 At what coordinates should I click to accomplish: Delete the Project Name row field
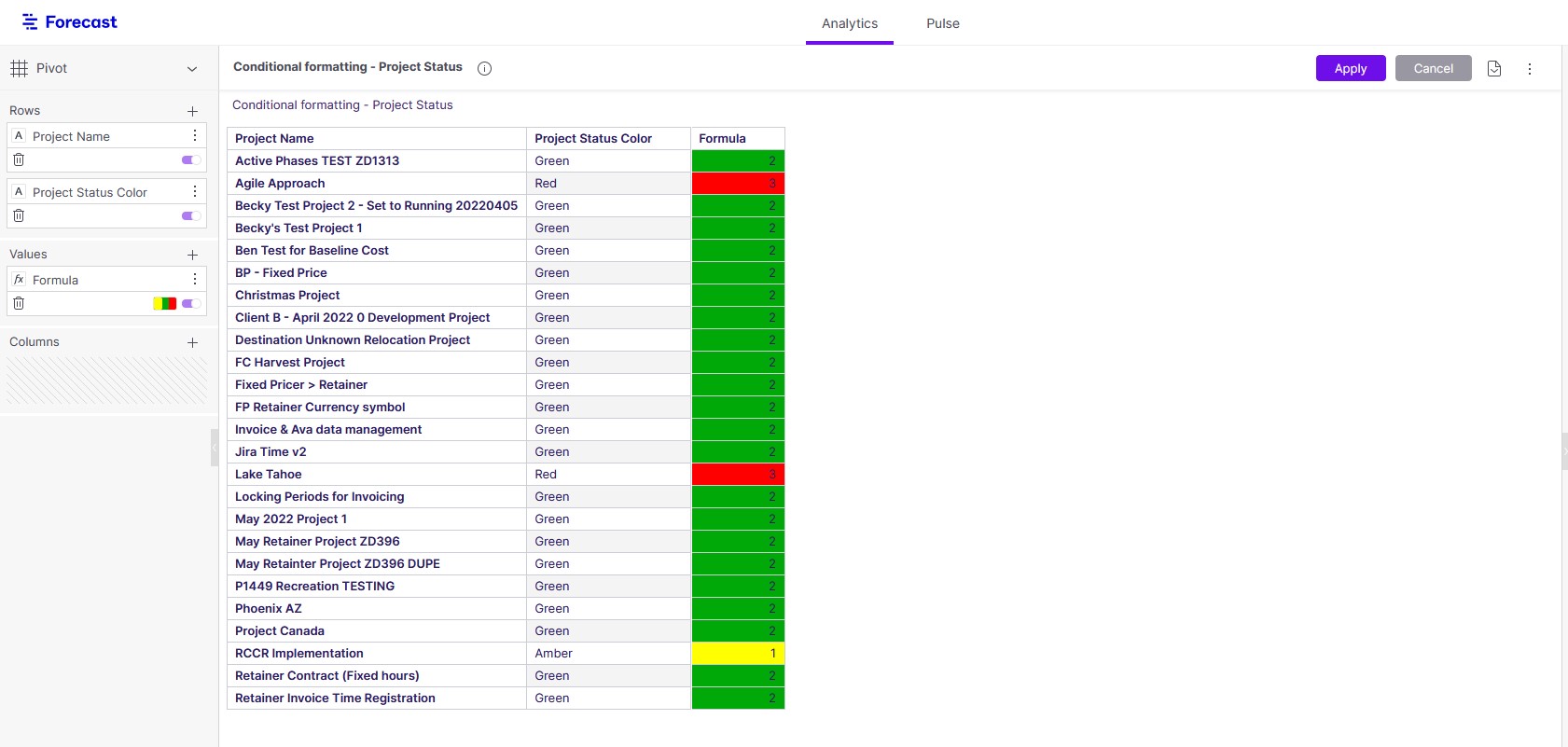pos(19,160)
